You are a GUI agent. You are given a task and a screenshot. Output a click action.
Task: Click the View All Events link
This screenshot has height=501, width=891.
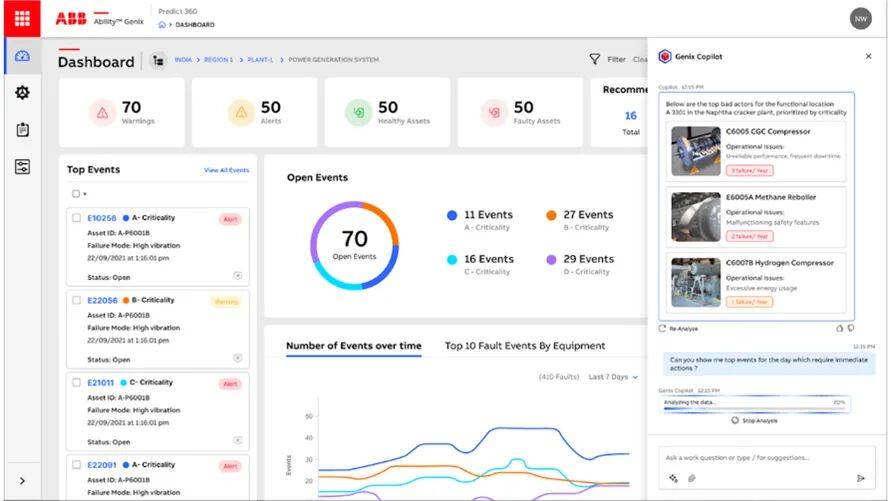tap(226, 170)
